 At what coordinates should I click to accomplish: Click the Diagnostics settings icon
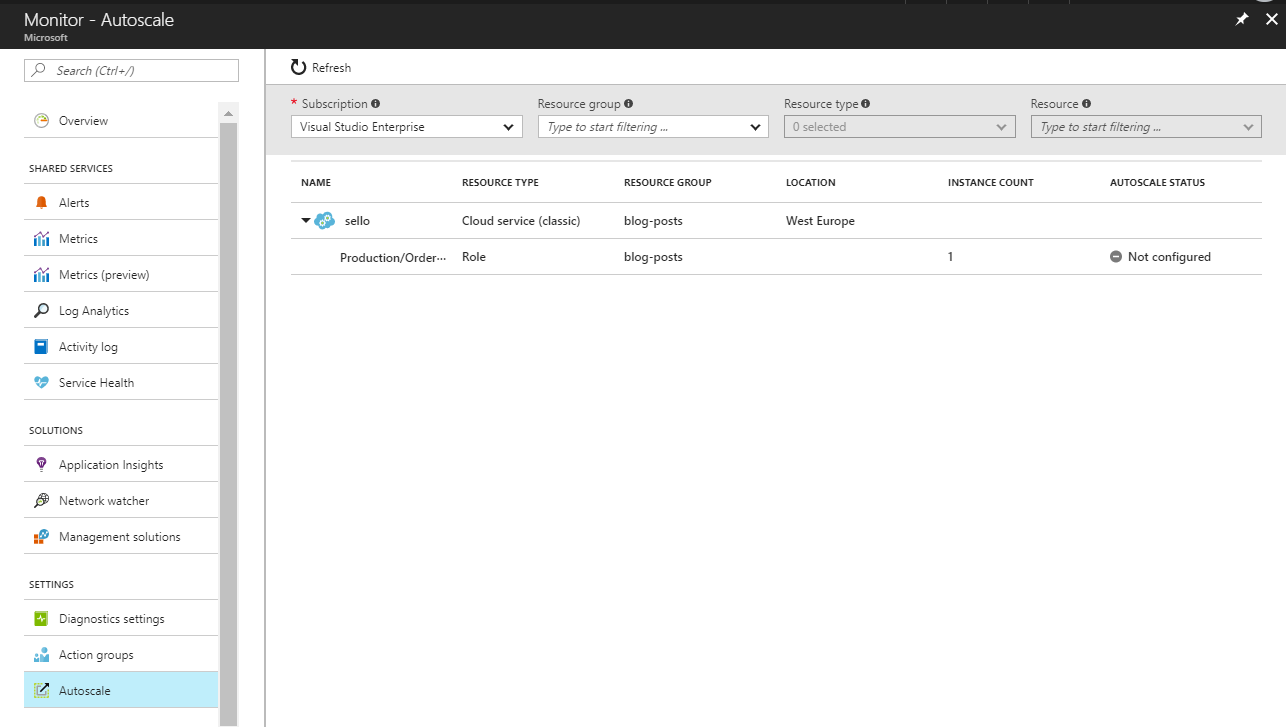pyautogui.click(x=41, y=619)
